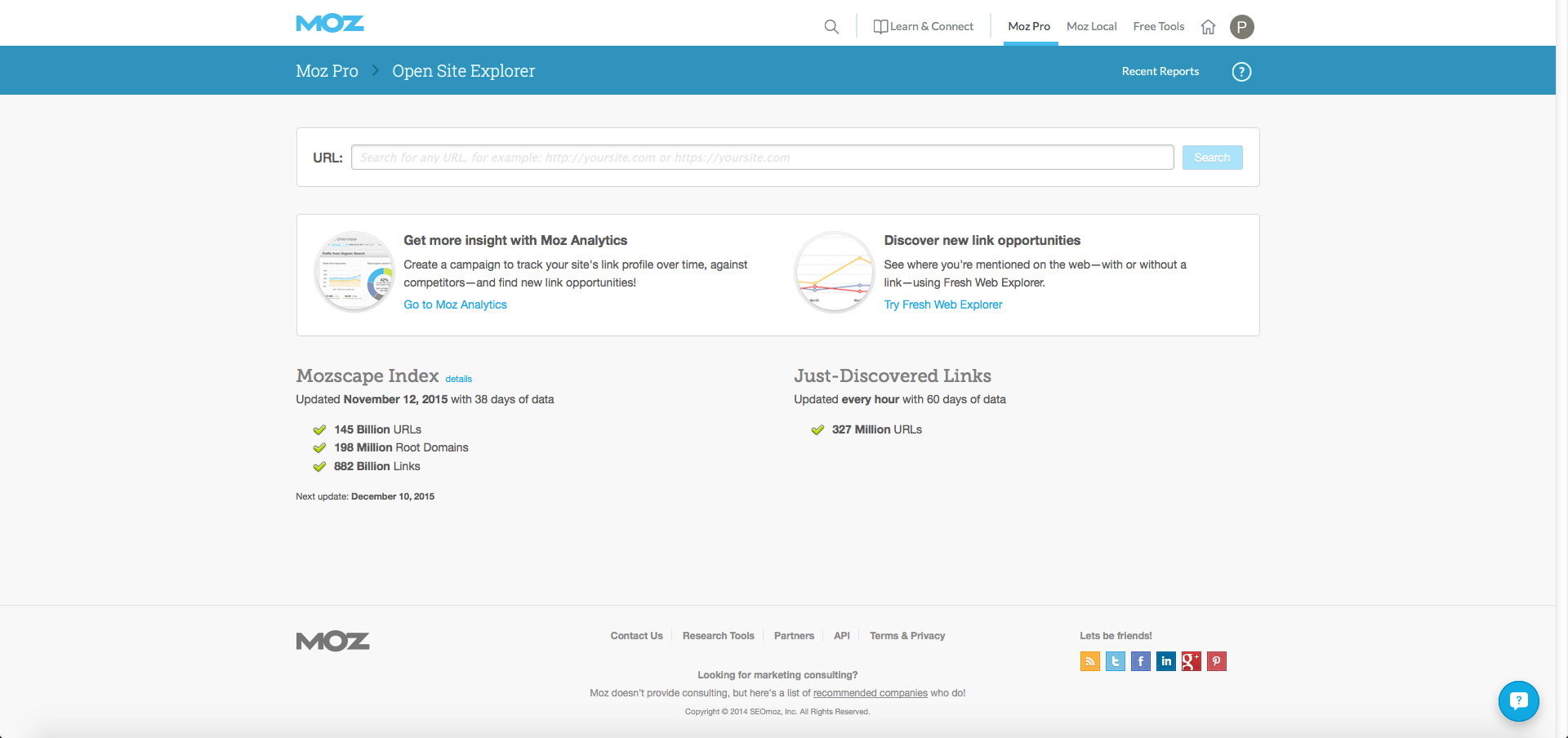The height and width of the screenshot is (738, 1568).
Task: Click the Moz logo in the header
Action: (330, 24)
